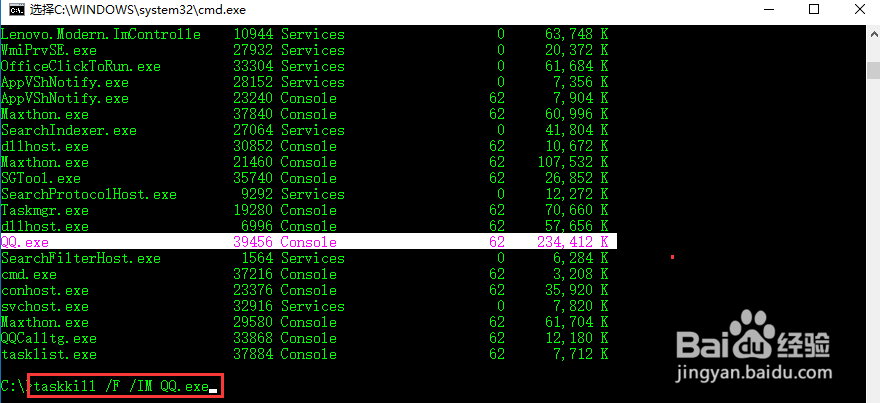
Task: Click the OfficeClickToRun.exe process name
Action: [81, 66]
